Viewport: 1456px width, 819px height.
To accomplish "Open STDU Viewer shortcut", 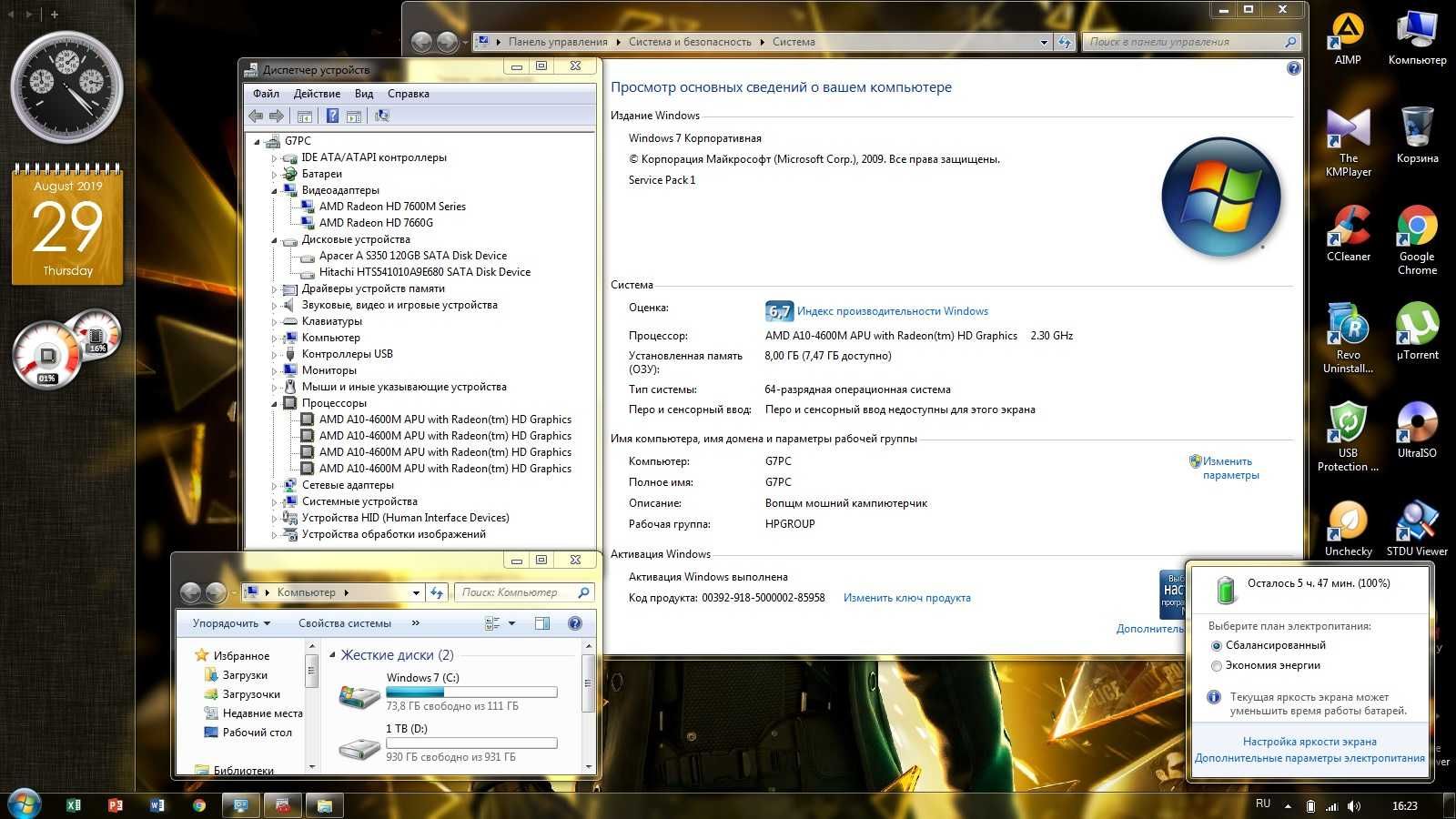I will pyautogui.click(x=1417, y=529).
